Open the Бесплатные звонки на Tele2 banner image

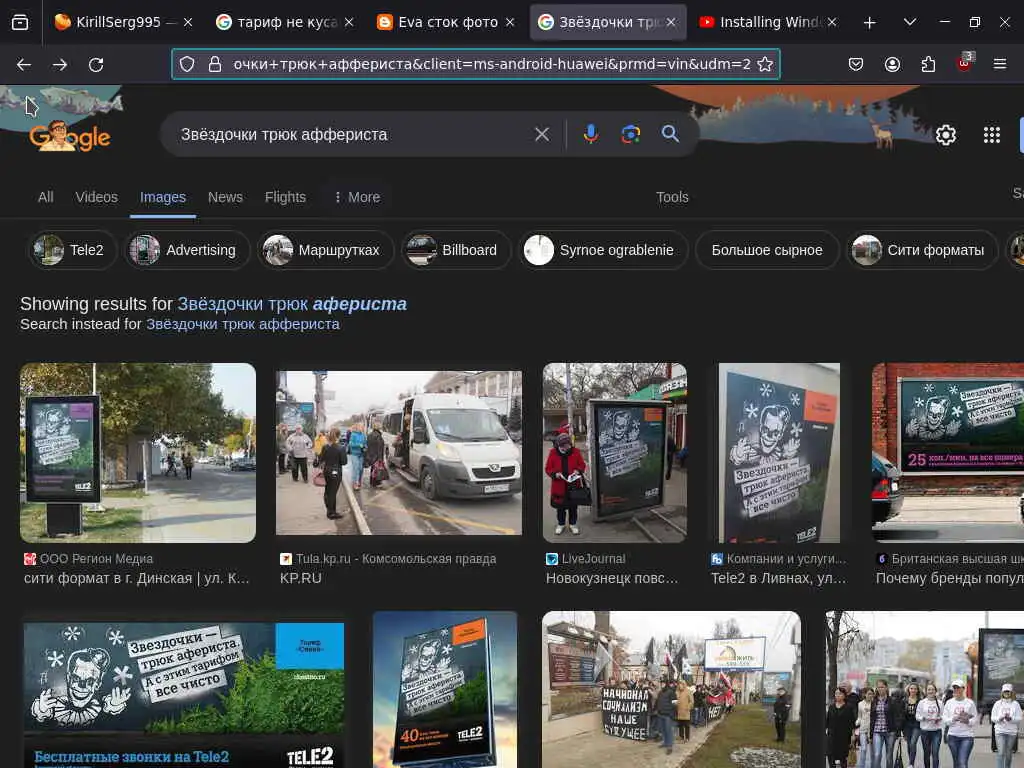point(184,695)
